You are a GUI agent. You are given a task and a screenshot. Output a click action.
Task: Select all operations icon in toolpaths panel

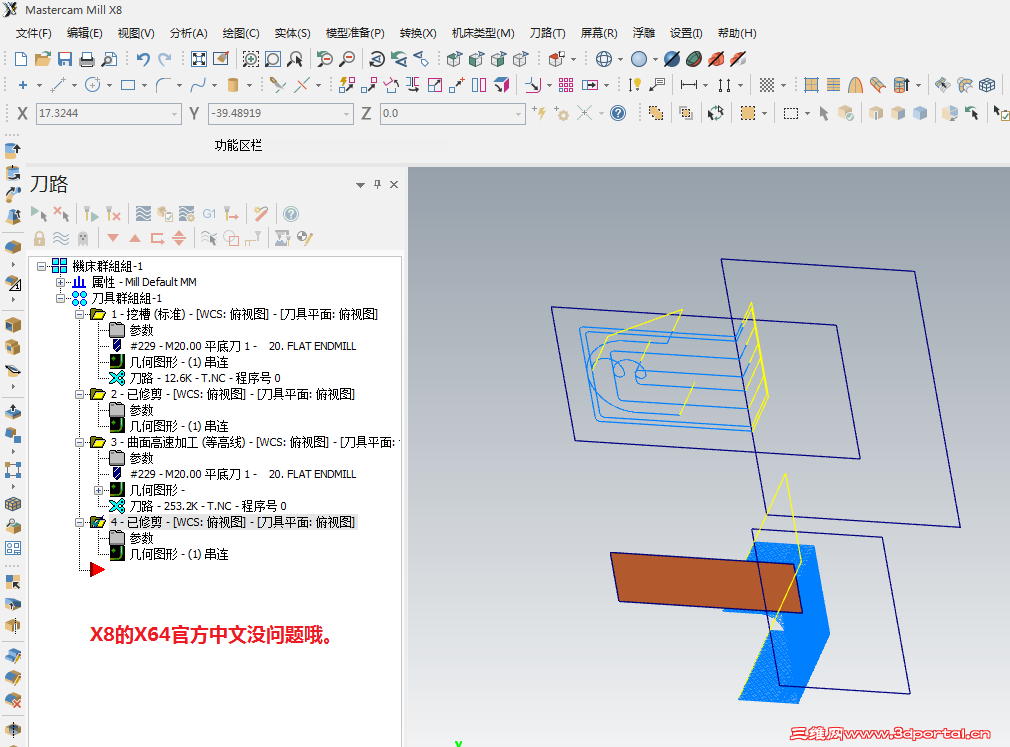pos(39,214)
